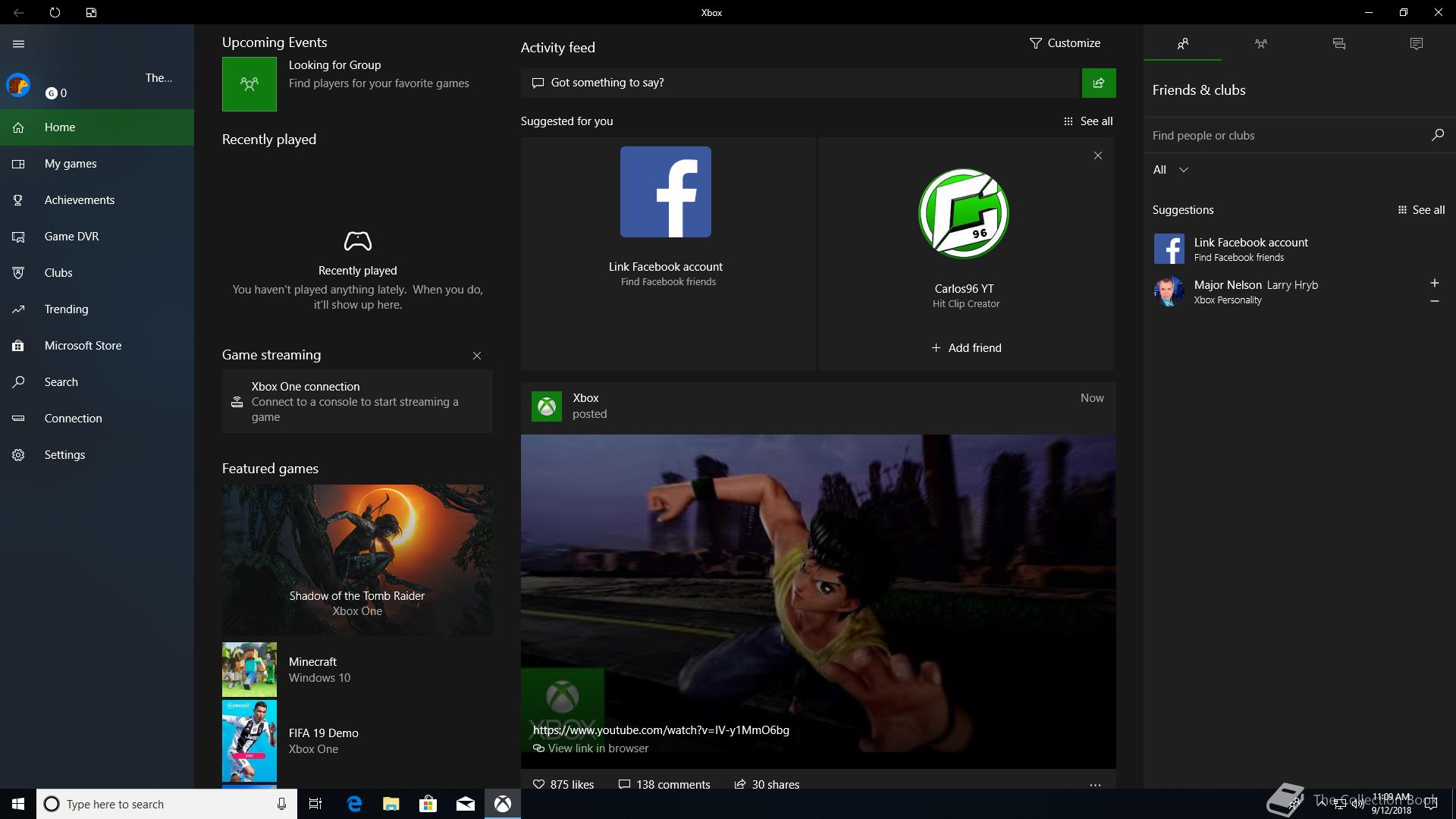Dismiss the Game streaming section
This screenshot has height=819, width=1456.
(x=477, y=356)
